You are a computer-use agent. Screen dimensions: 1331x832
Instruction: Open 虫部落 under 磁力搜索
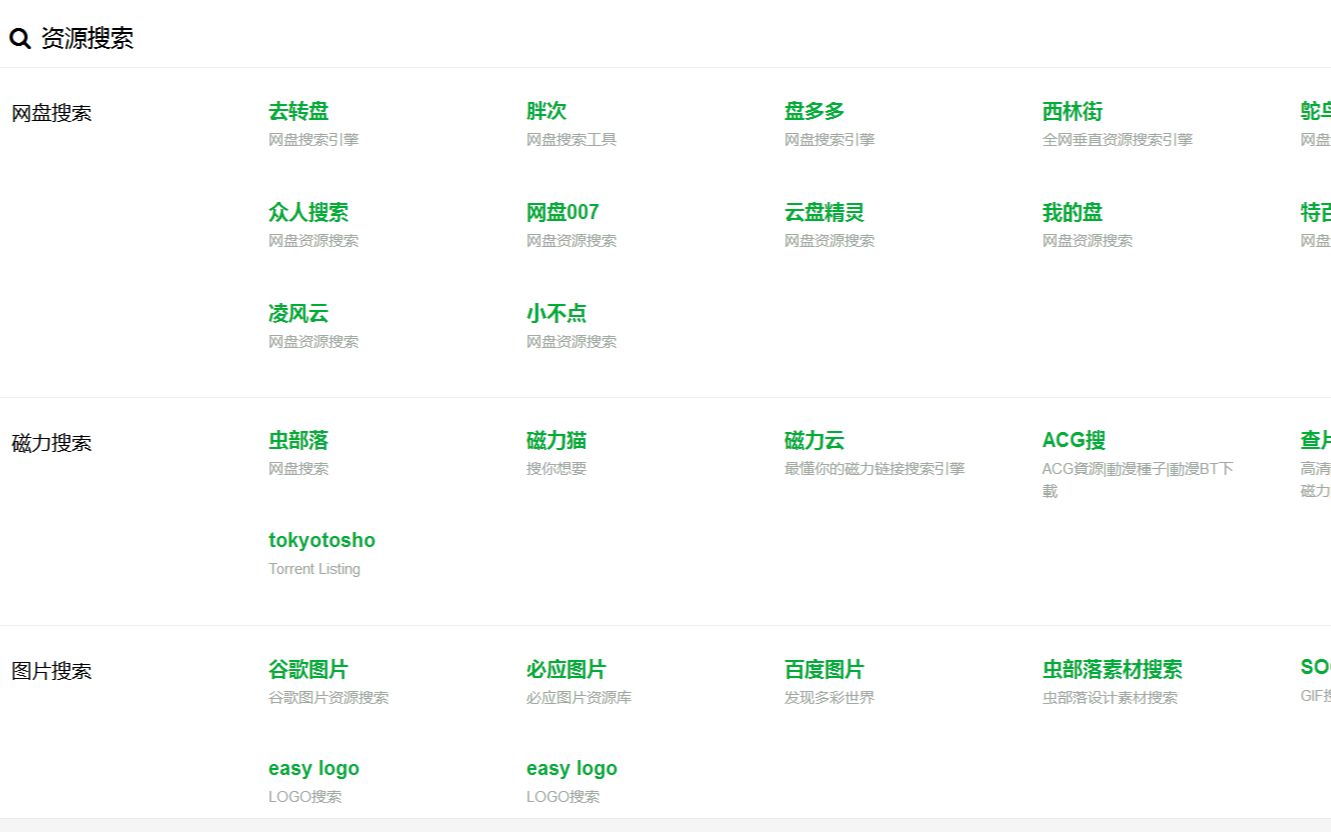298,440
